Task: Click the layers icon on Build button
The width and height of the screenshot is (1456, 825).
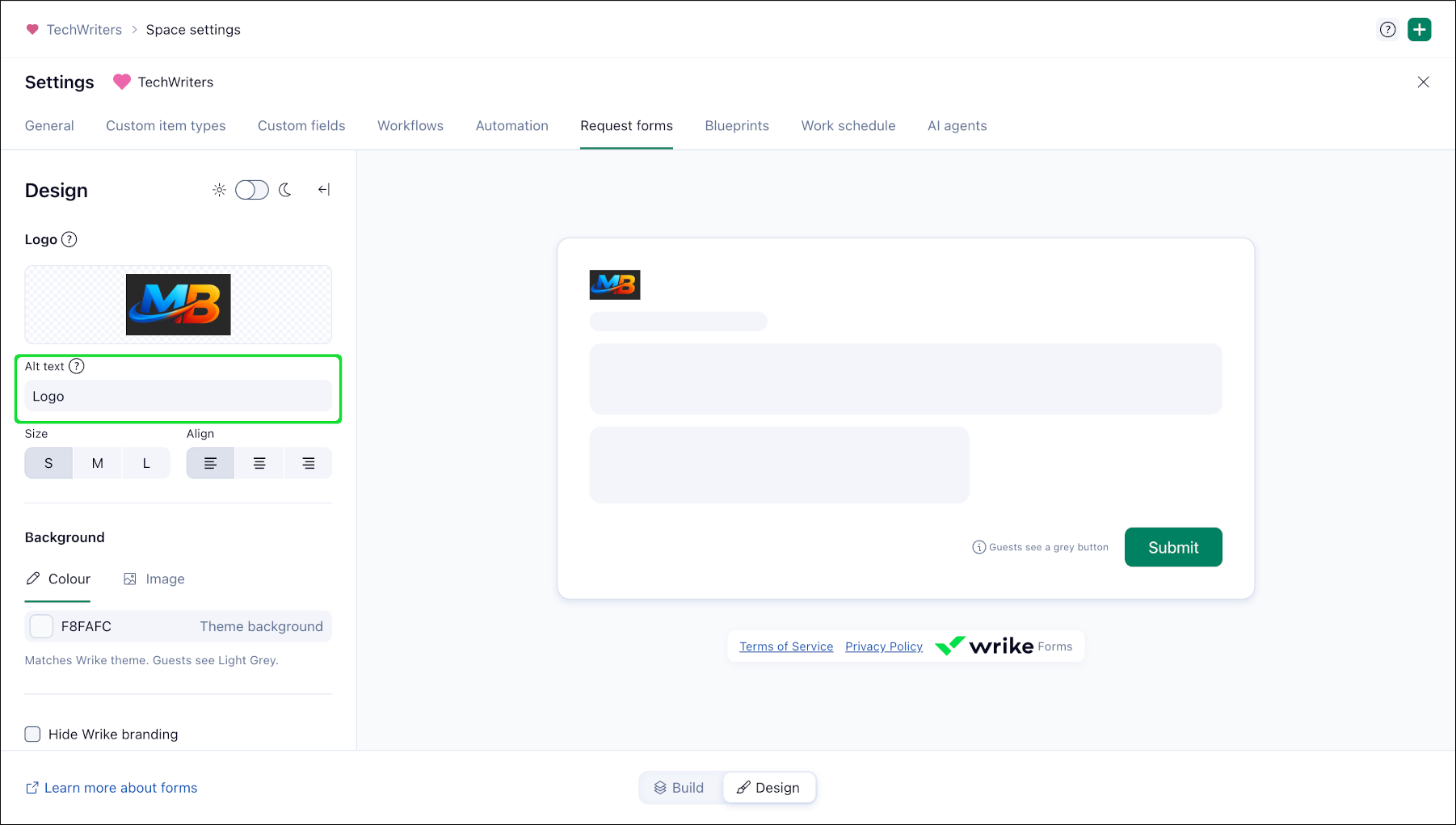Action: (660, 788)
